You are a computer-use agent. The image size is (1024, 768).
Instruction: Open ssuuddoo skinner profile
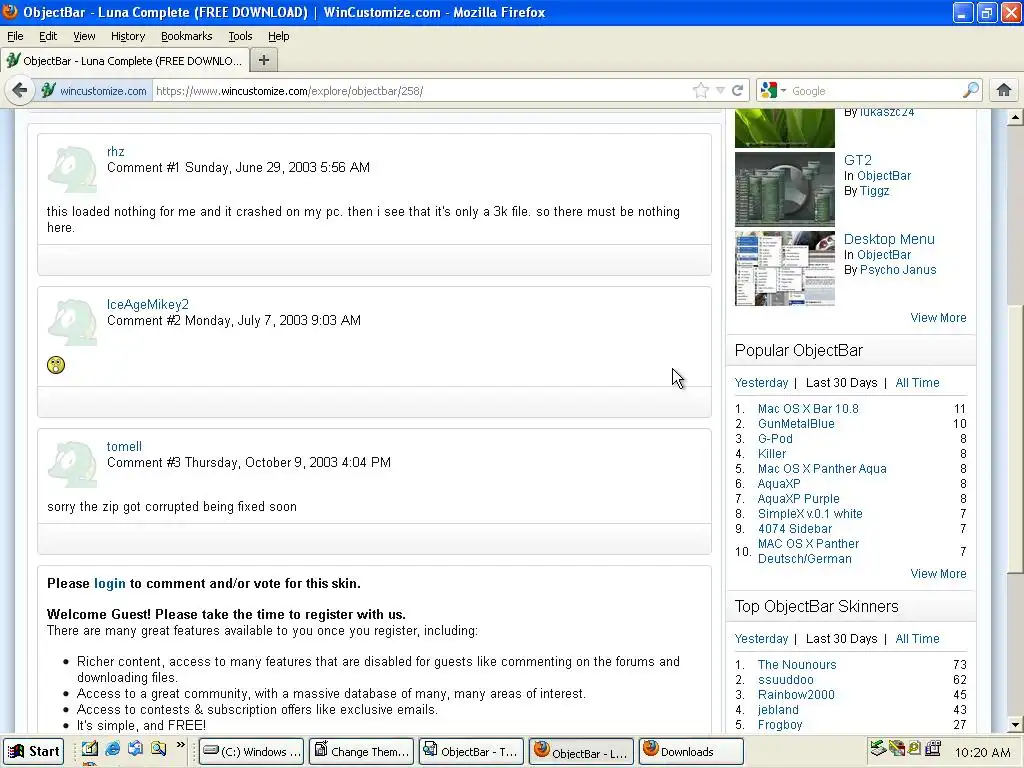tap(786, 680)
